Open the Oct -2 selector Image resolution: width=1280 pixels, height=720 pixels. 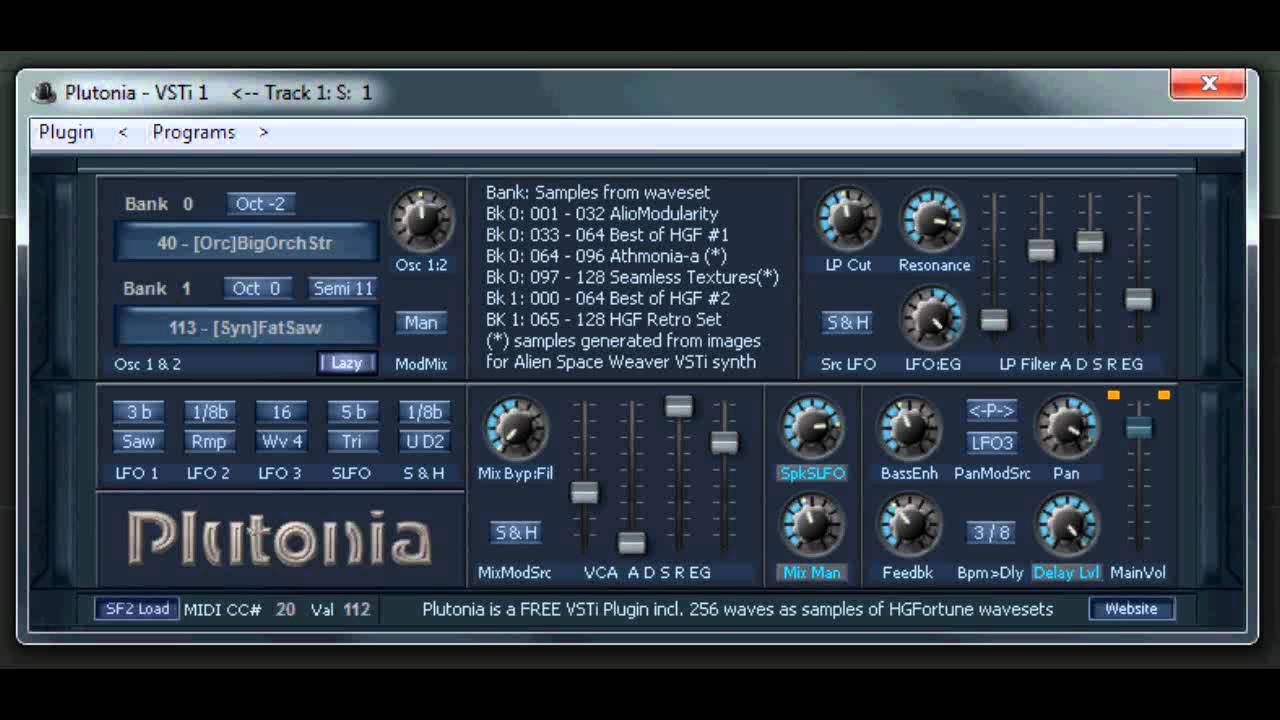coord(261,204)
